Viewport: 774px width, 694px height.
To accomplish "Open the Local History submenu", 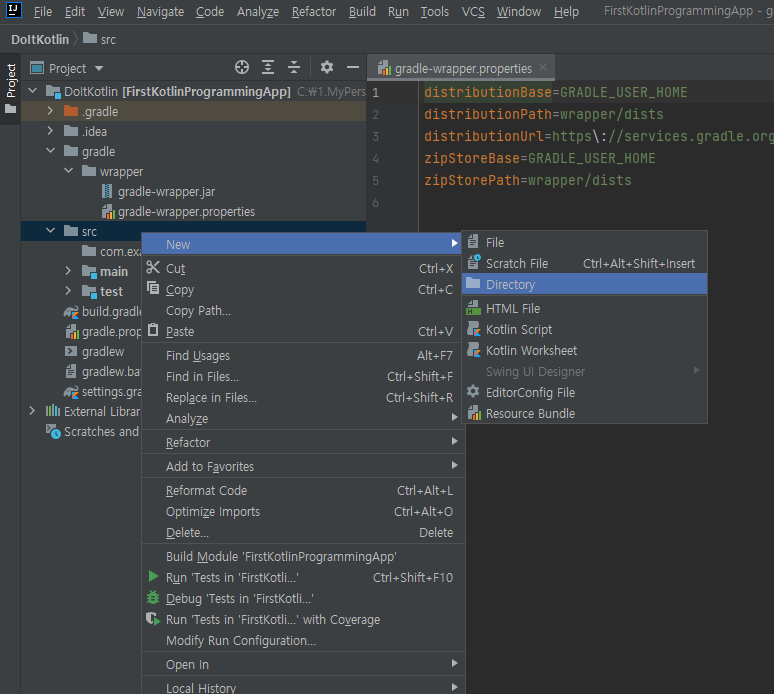I will coord(302,687).
